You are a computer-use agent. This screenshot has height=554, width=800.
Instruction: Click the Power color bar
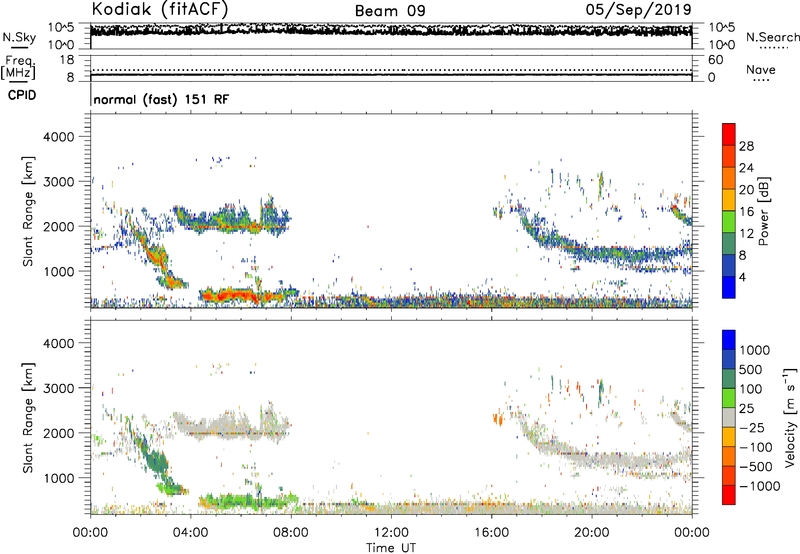[x=729, y=211]
